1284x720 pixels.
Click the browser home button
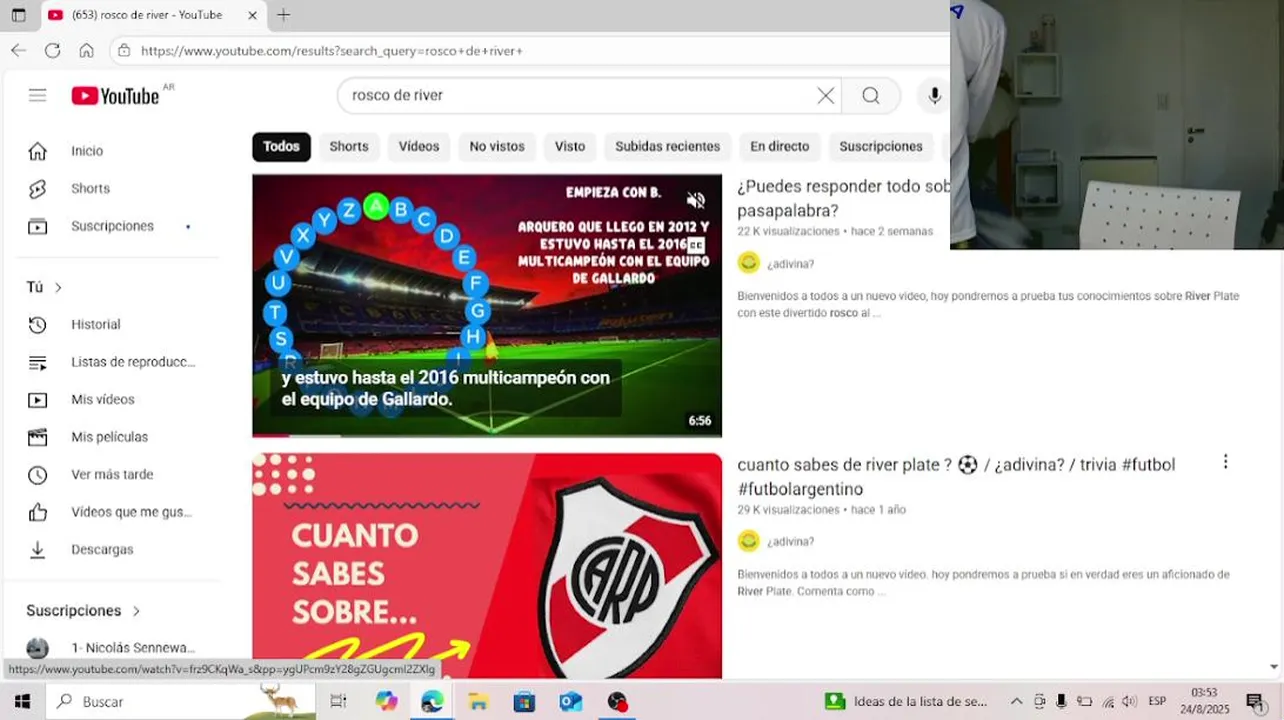click(x=86, y=50)
